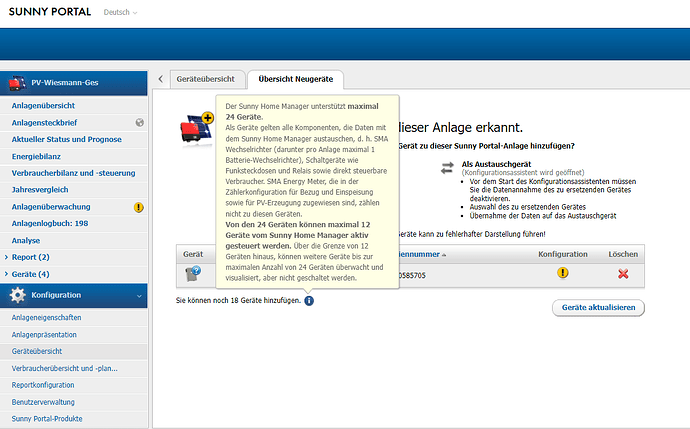The image size is (690, 429).
Task: Click the yellow warning icon beside Anlagenüberwachung
Action: [x=139, y=207]
